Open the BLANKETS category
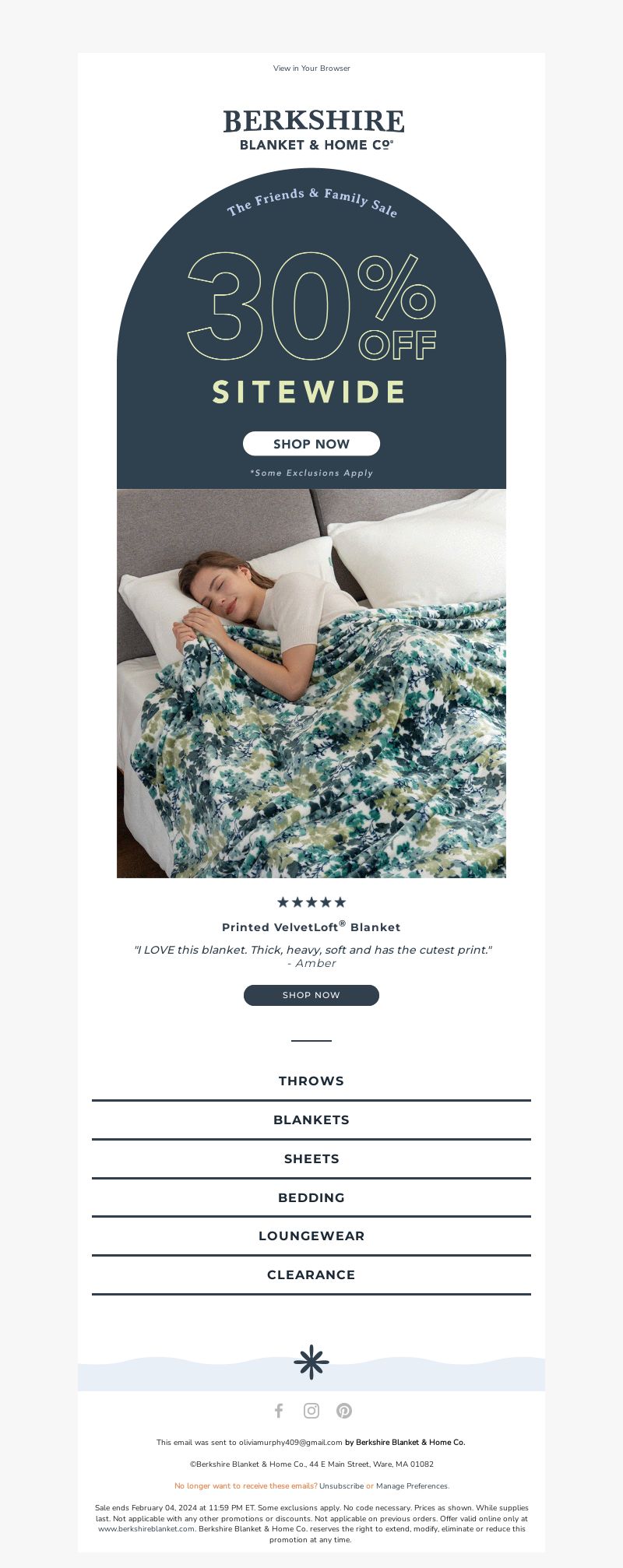Image resolution: width=623 pixels, height=1568 pixels. 311,1120
